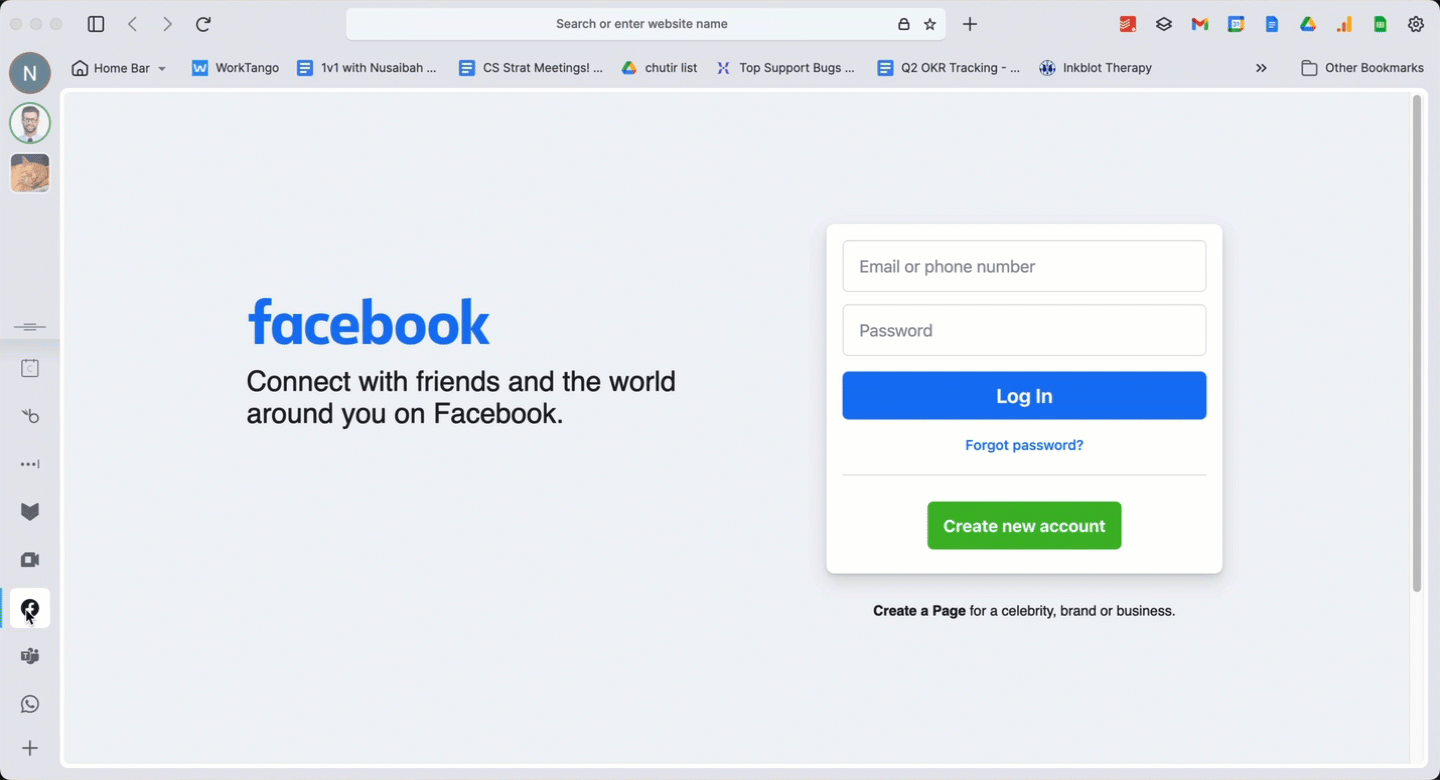The height and width of the screenshot is (780, 1440).
Task: Open the 'chutir list' bookmark
Action: coord(659,68)
